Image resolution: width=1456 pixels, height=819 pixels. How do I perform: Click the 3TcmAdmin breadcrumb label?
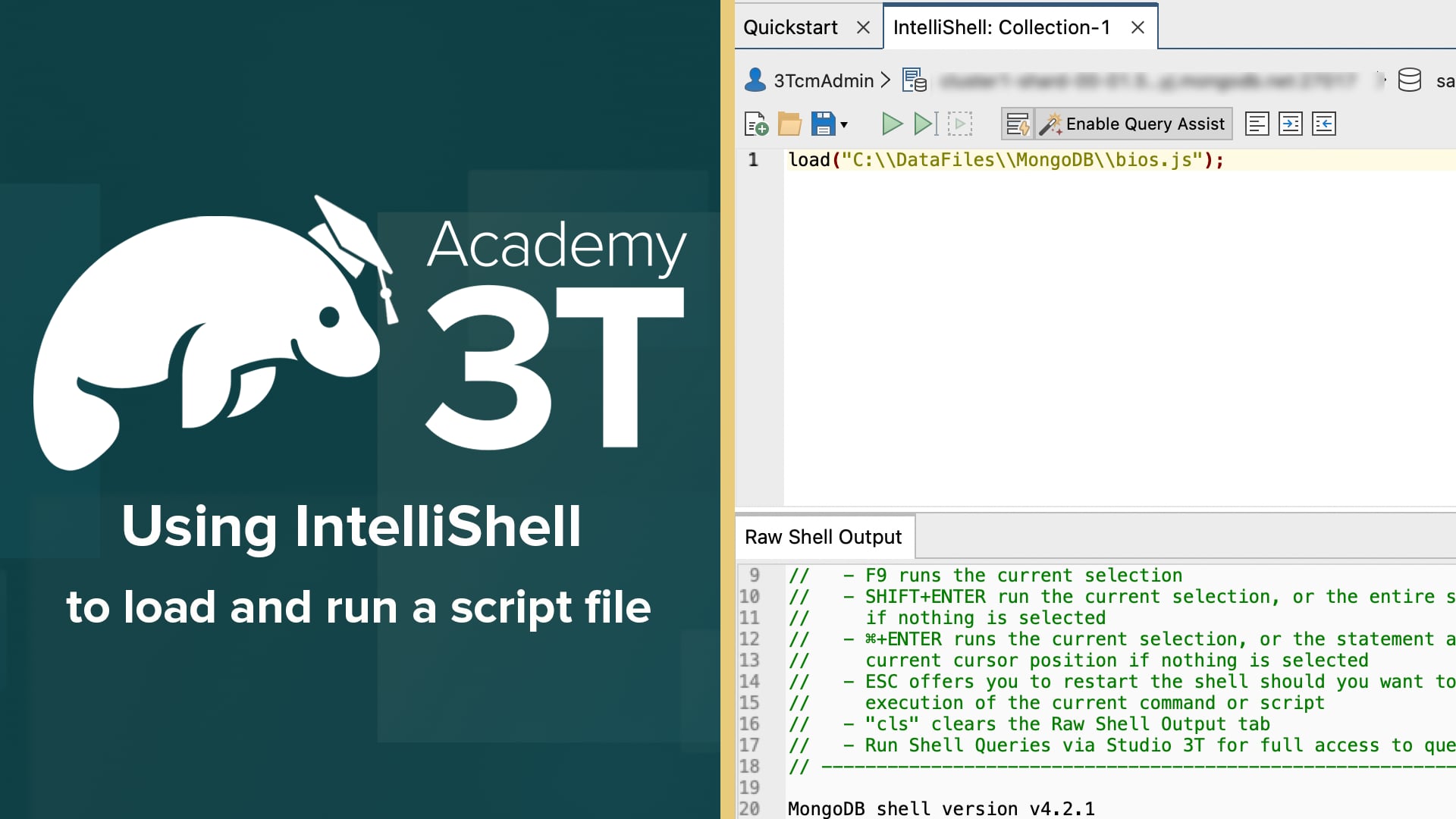point(824,80)
